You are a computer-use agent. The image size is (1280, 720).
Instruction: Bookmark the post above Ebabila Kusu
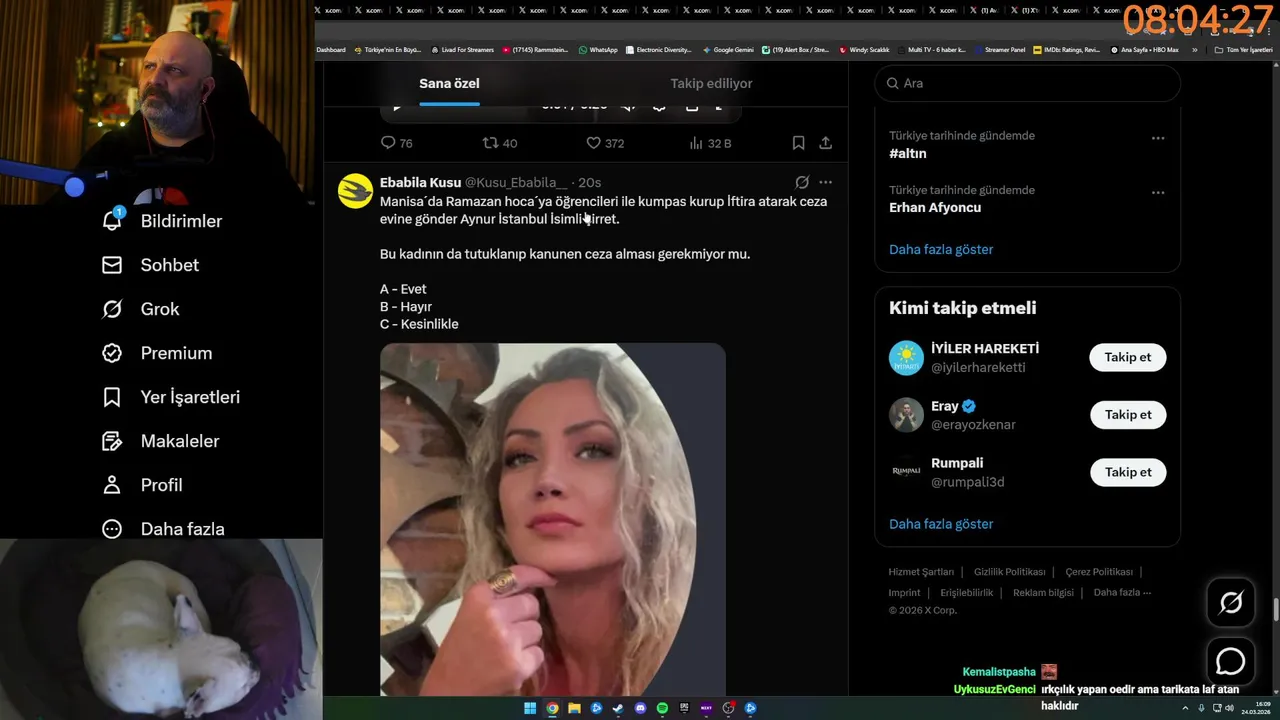pyautogui.click(x=798, y=143)
